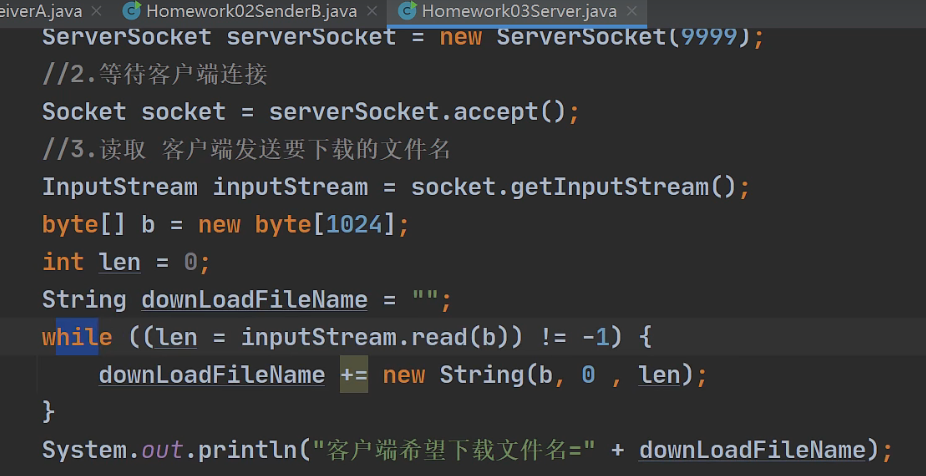Click the serverSocket variable in first line
This screenshot has height=476, width=926.
(311, 37)
